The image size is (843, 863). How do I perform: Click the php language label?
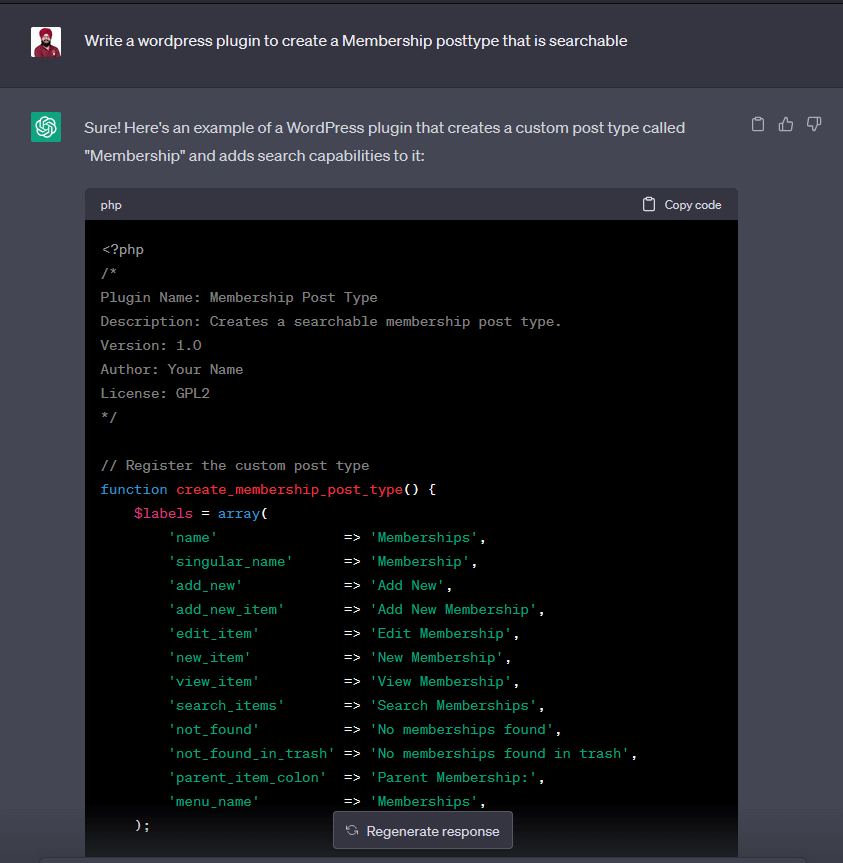(x=111, y=205)
